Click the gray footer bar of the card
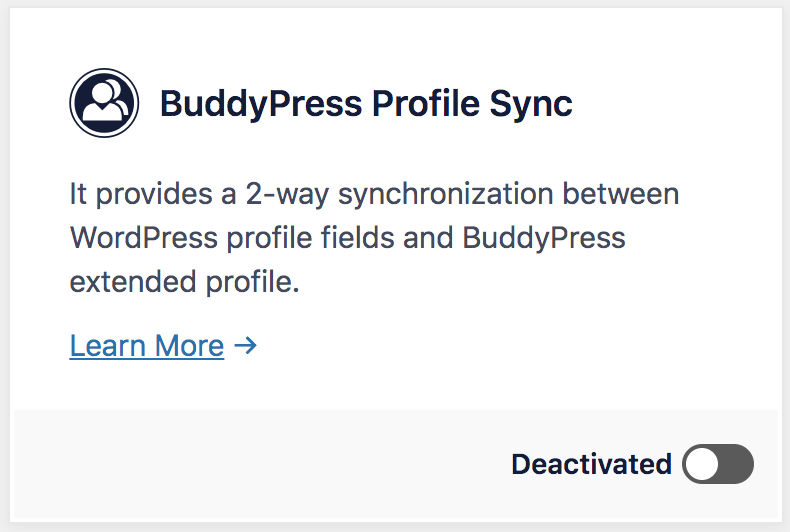This screenshot has width=790, height=532. (396, 464)
